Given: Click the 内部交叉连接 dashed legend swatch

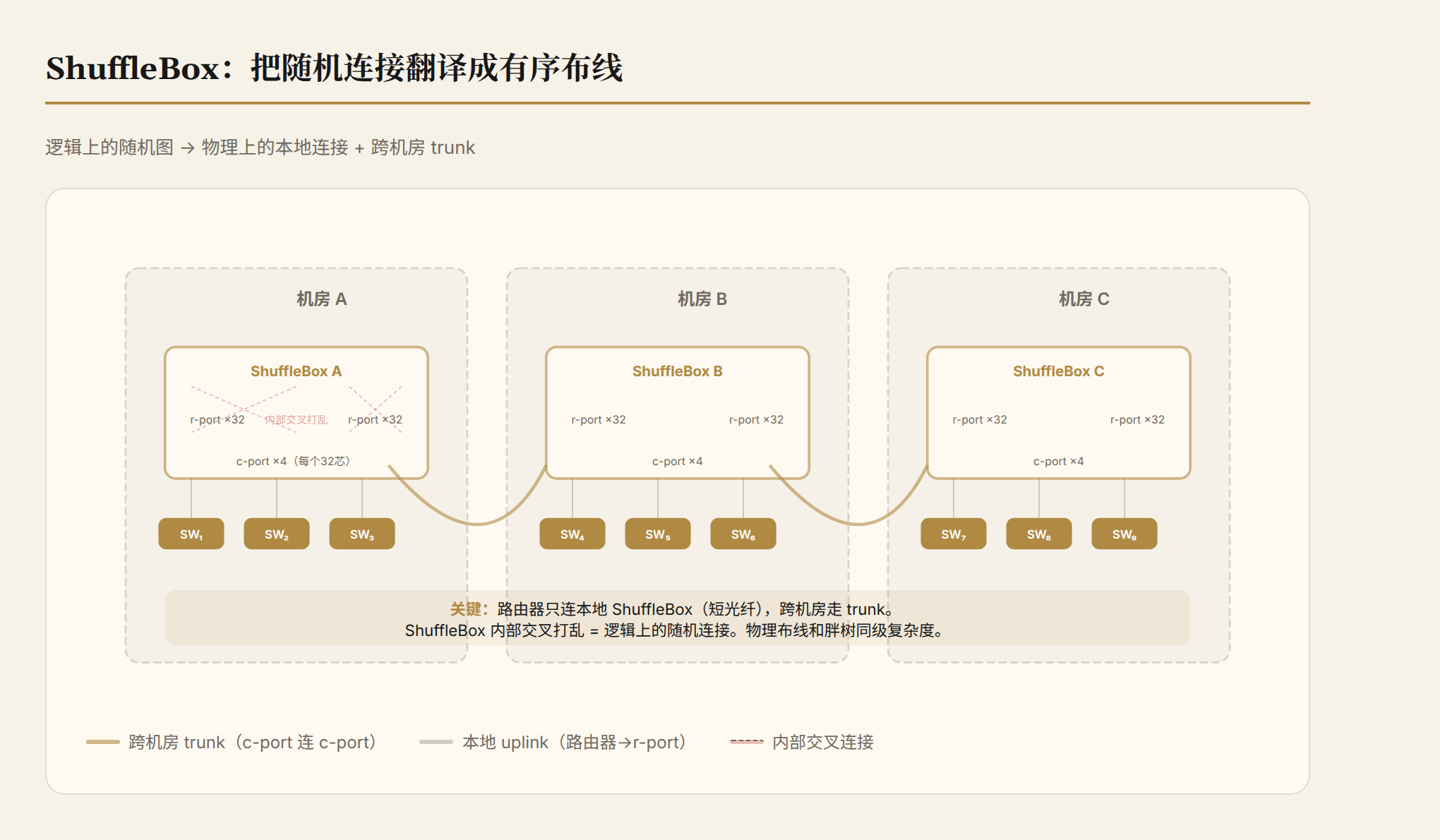Looking at the screenshot, I should tap(747, 742).
